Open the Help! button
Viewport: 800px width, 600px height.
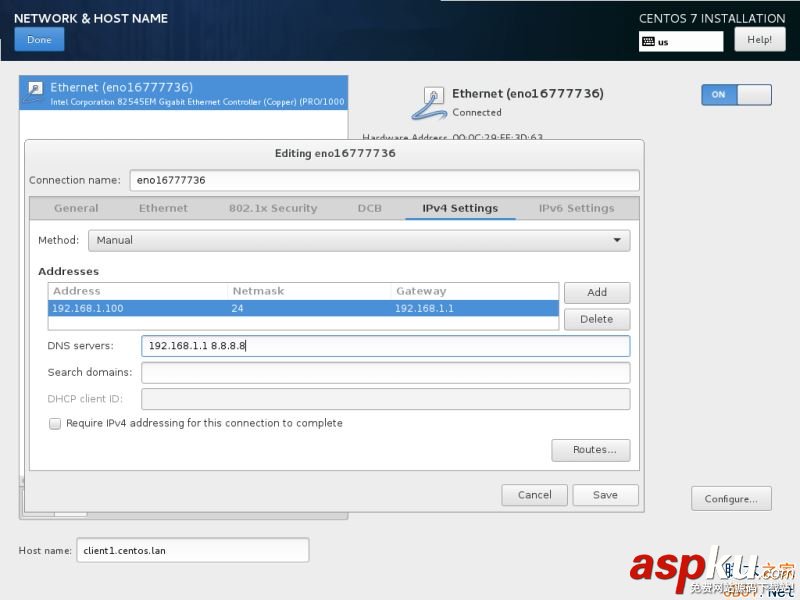coord(759,39)
